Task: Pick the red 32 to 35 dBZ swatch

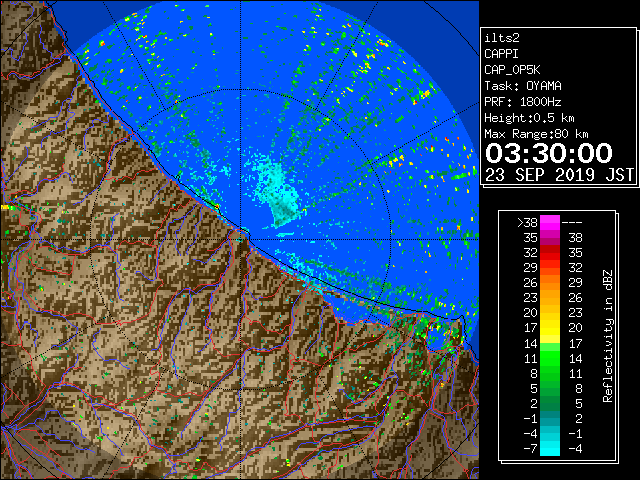Action: coord(550,253)
